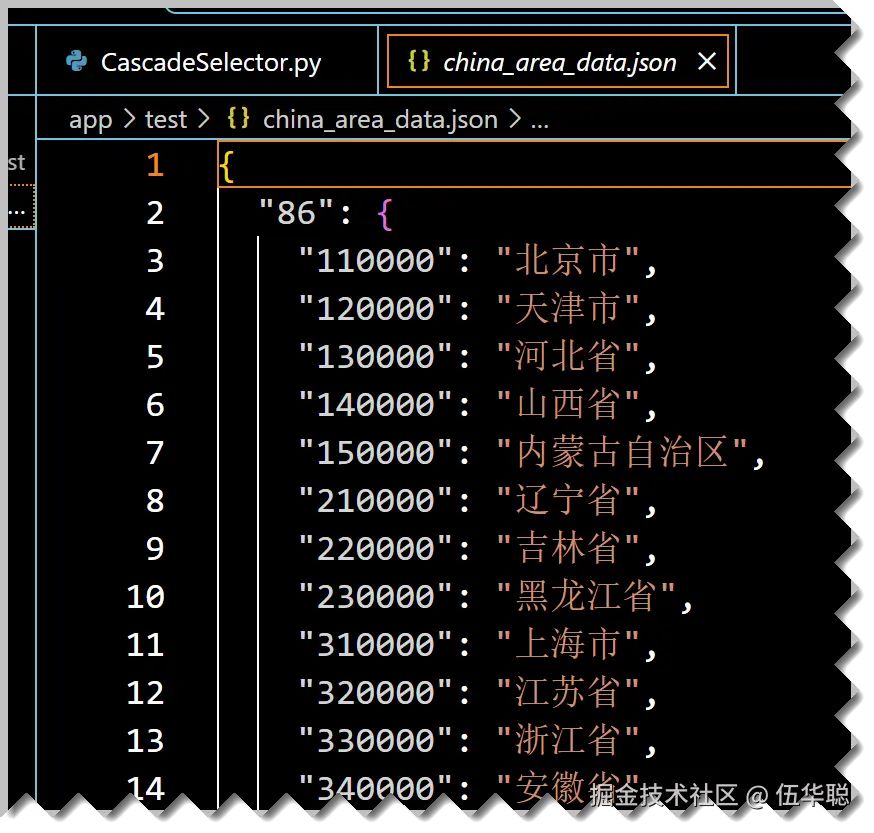The height and width of the screenshot is (833, 874).
Task: Click the value "河北省"
Action: coord(568,356)
